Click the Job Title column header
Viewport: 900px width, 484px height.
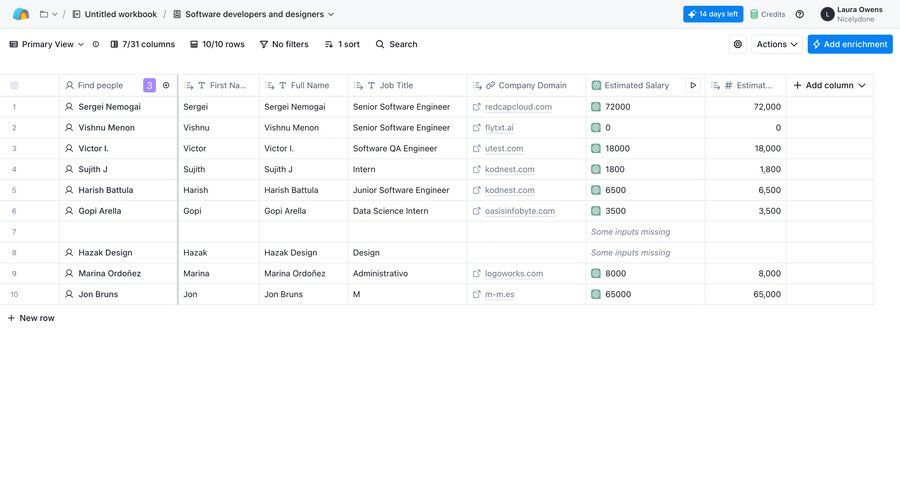click(x=408, y=85)
